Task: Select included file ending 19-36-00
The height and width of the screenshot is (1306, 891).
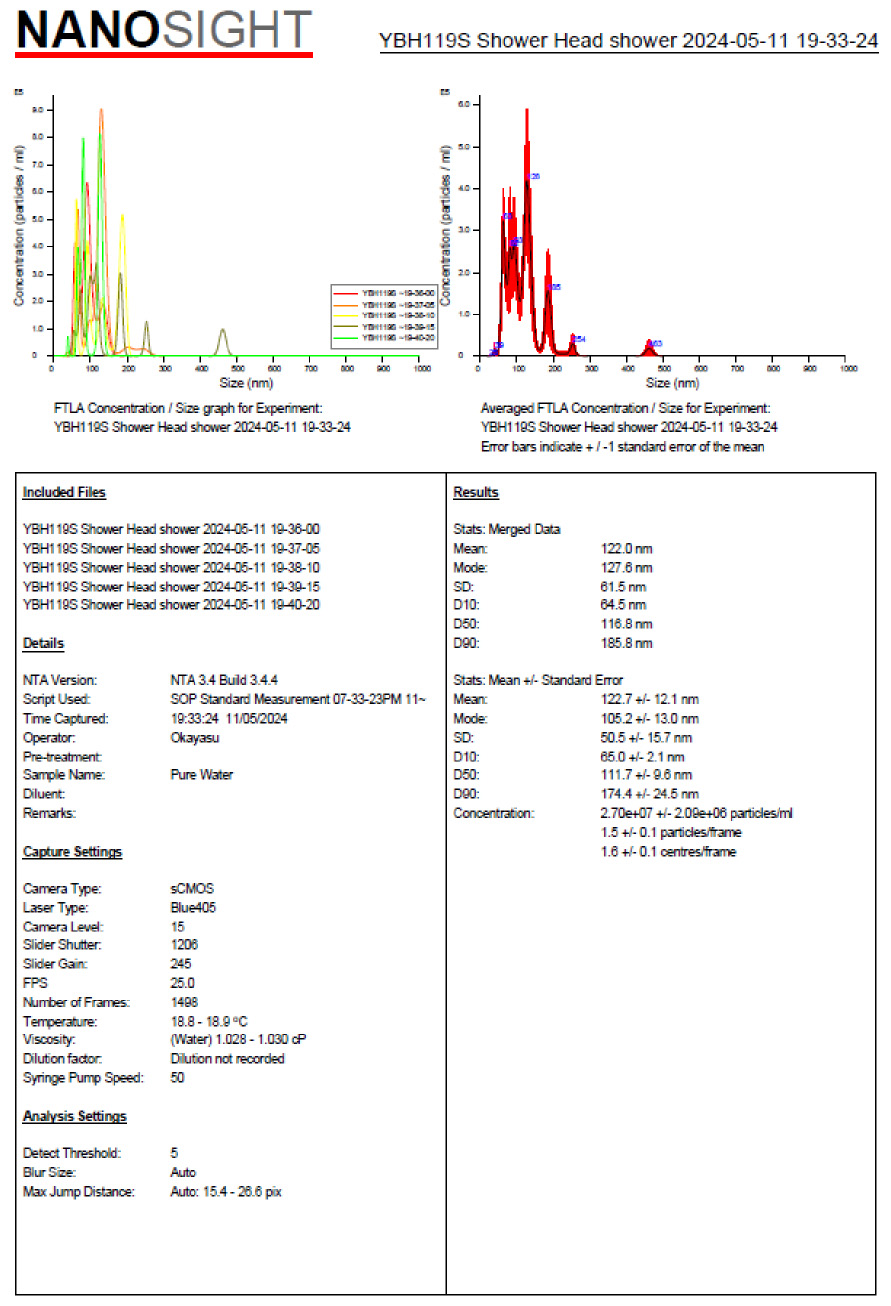Action: point(171,529)
